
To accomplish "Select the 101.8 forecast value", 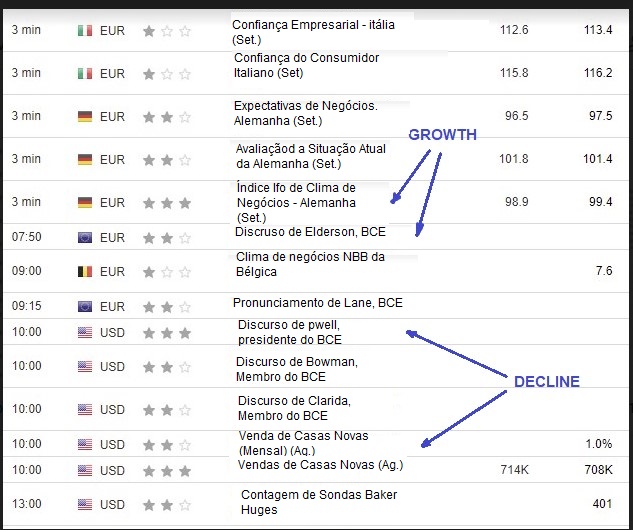I will coord(514,159).
